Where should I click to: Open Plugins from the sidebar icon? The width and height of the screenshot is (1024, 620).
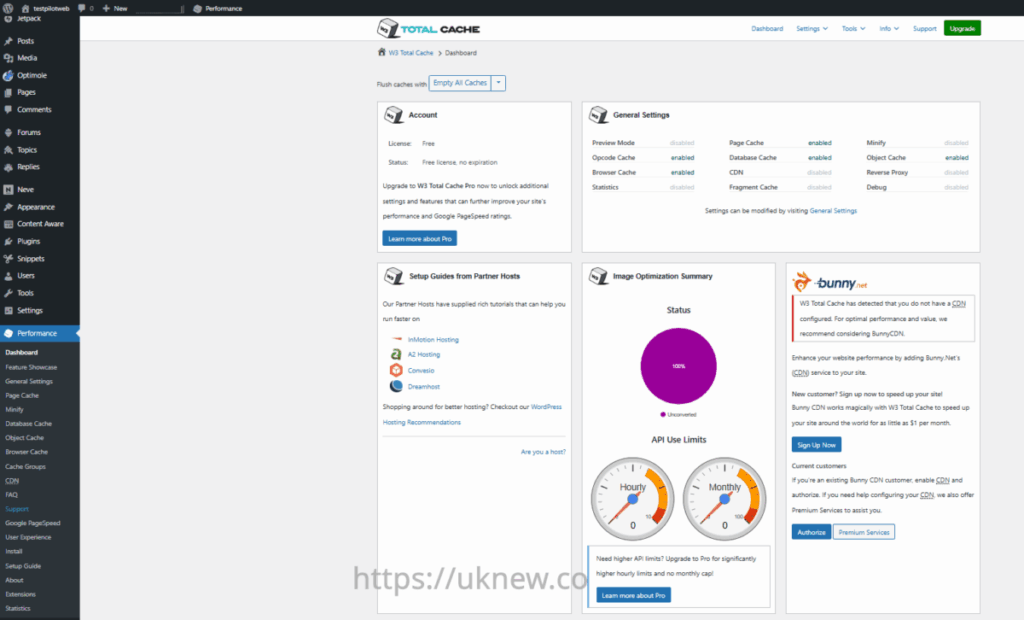tap(8, 241)
